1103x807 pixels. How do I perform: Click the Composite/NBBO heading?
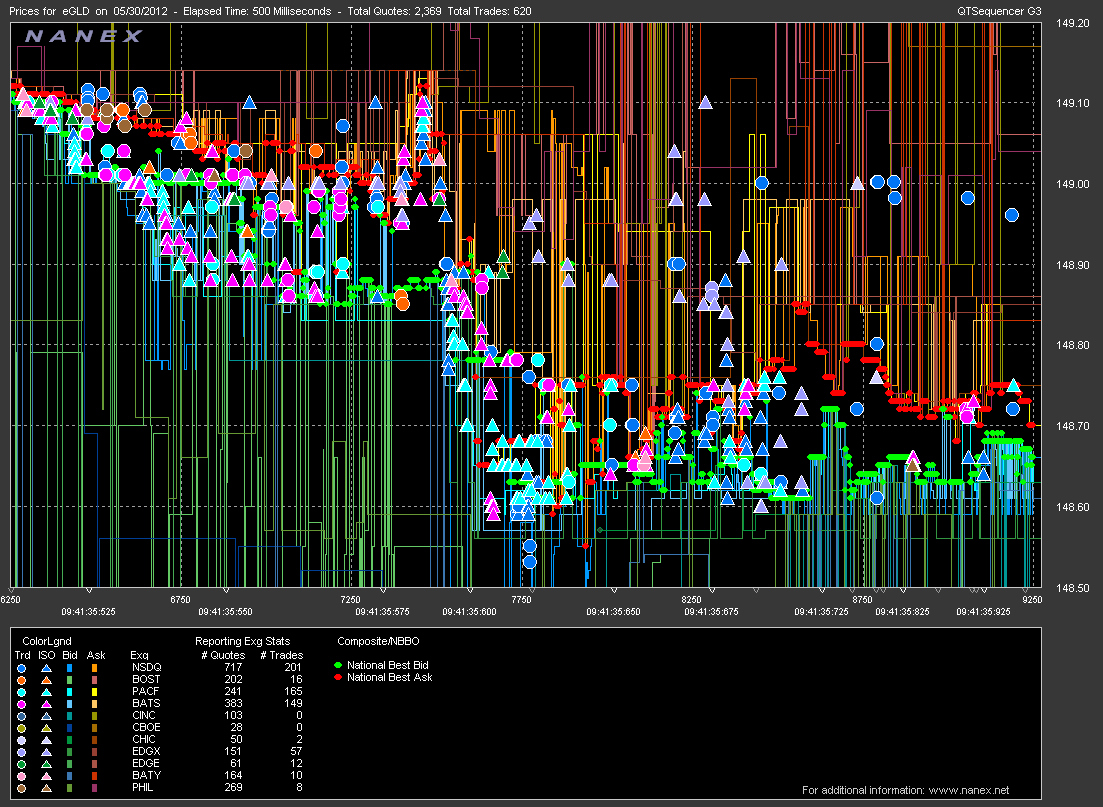point(378,641)
